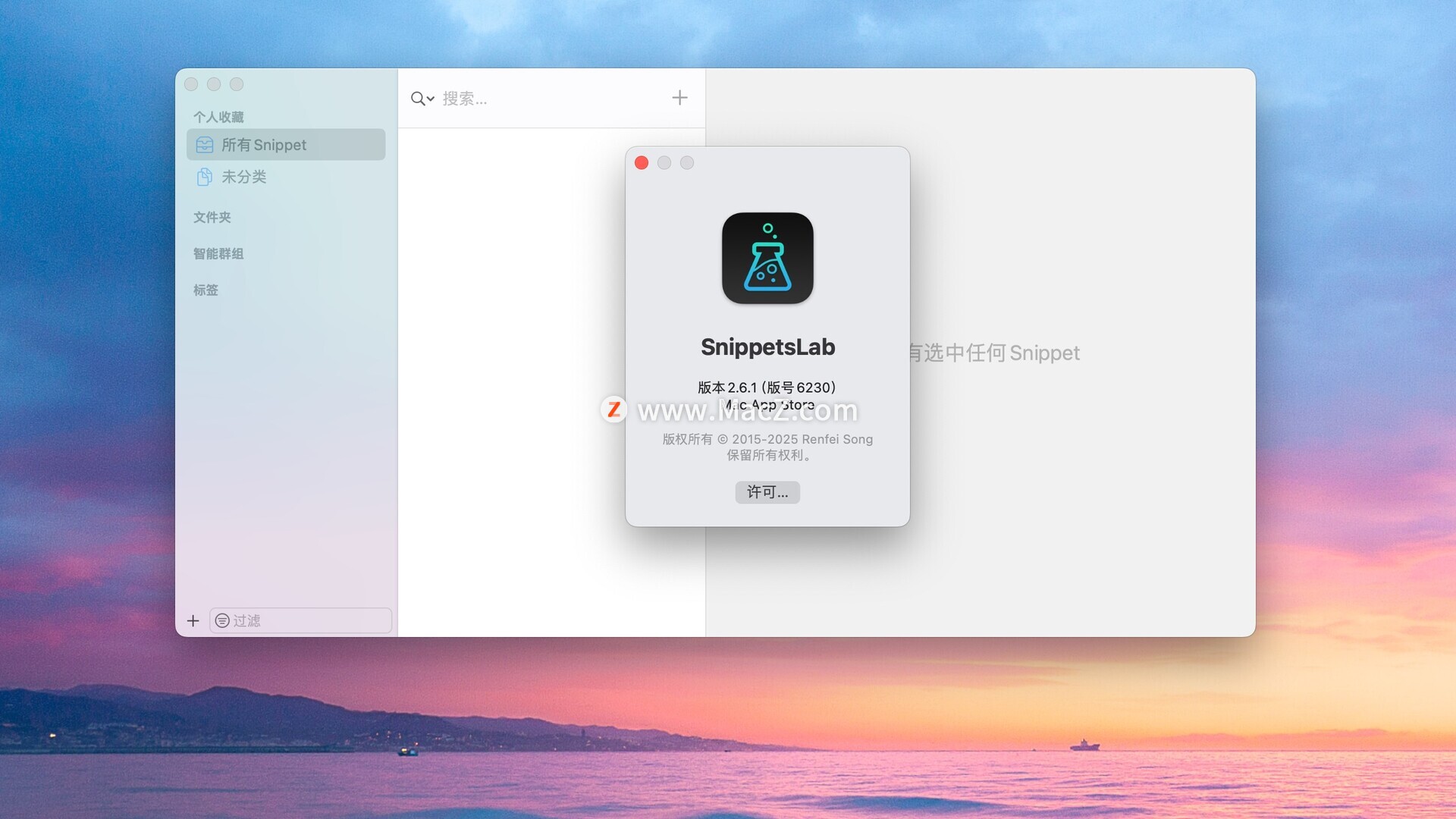Click the 过滤 filter field
This screenshot has width=1456, height=819.
[x=301, y=620]
